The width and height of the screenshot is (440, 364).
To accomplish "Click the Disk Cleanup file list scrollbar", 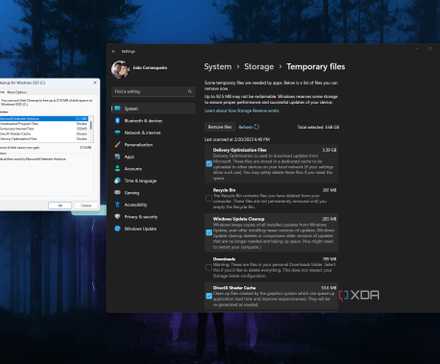I will click(x=91, y=128).
